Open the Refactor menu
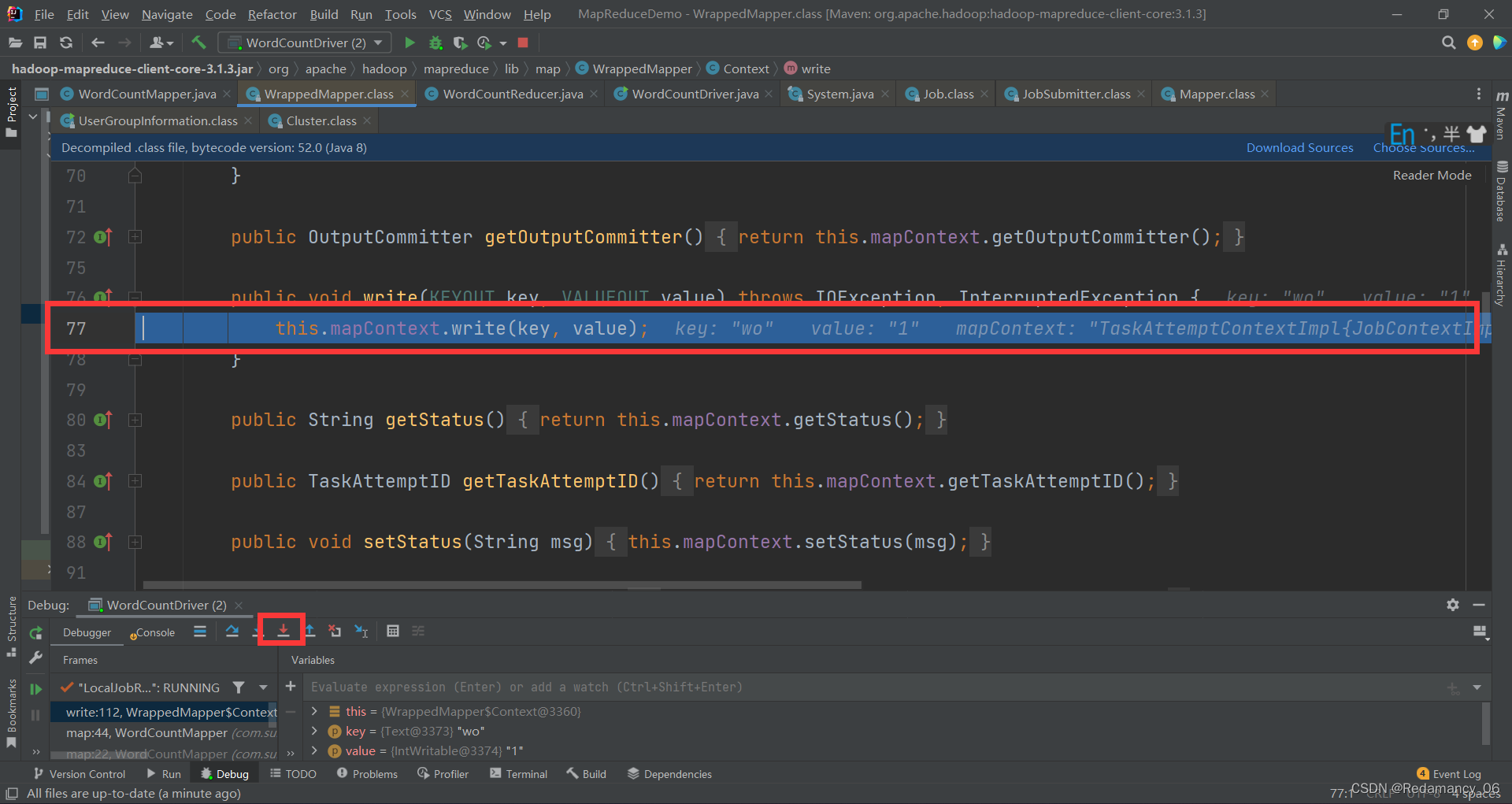Image resolution: width=1512 pixels, height=804 pixels. click(x=272, y=14)
